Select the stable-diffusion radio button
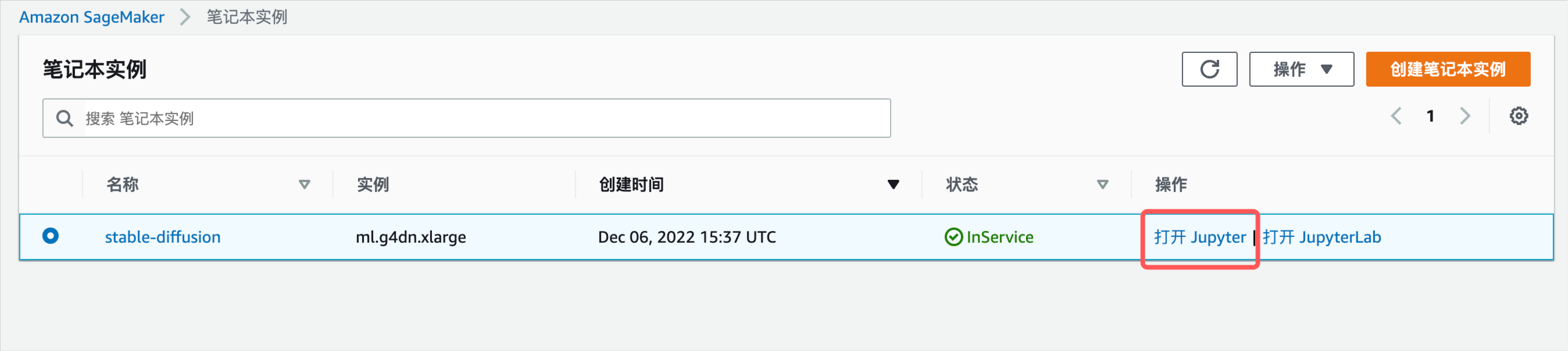Screen dimensions: 1568x351 pyautogui.click(x=51, y=236)
